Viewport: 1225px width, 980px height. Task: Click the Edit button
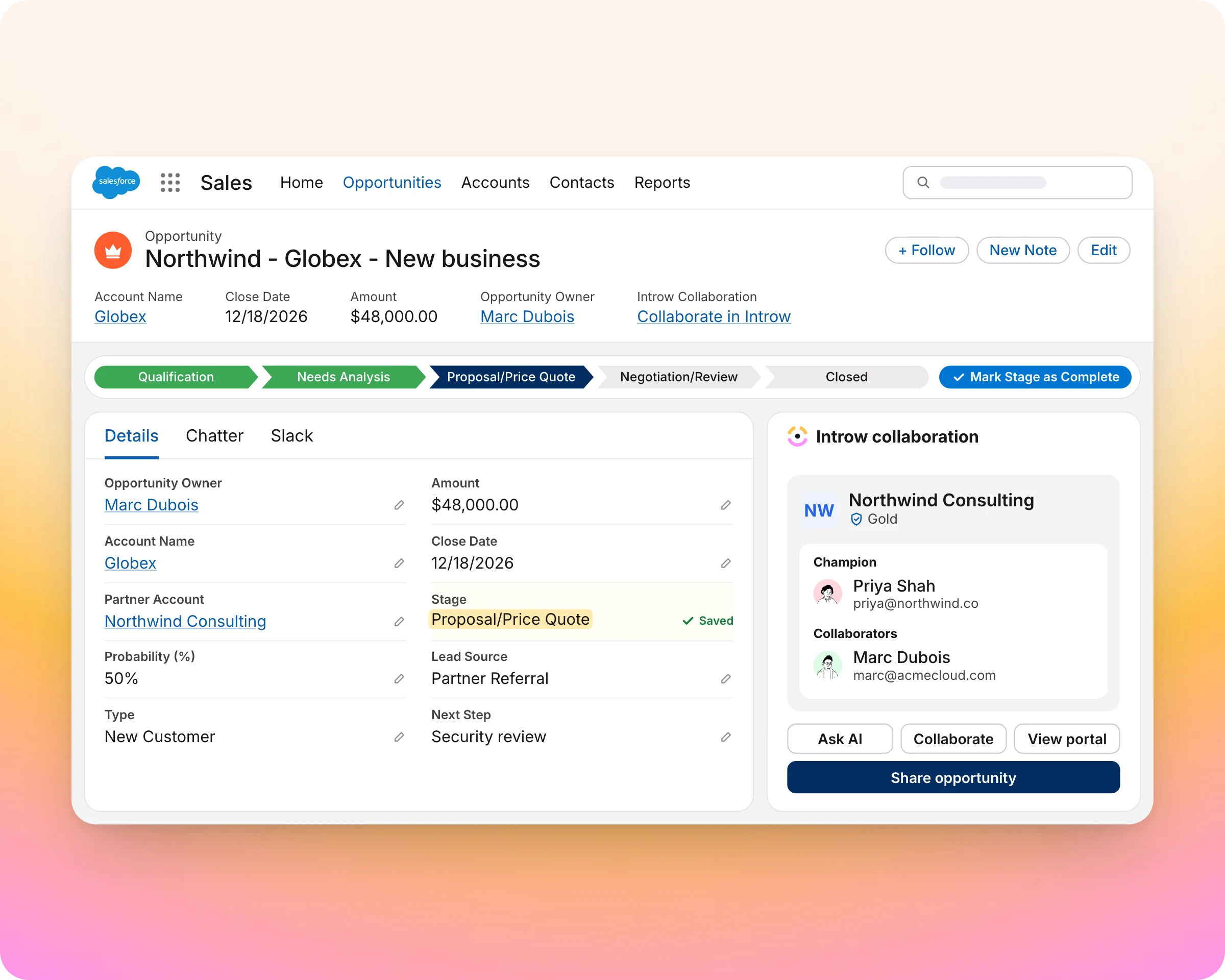1104,250
